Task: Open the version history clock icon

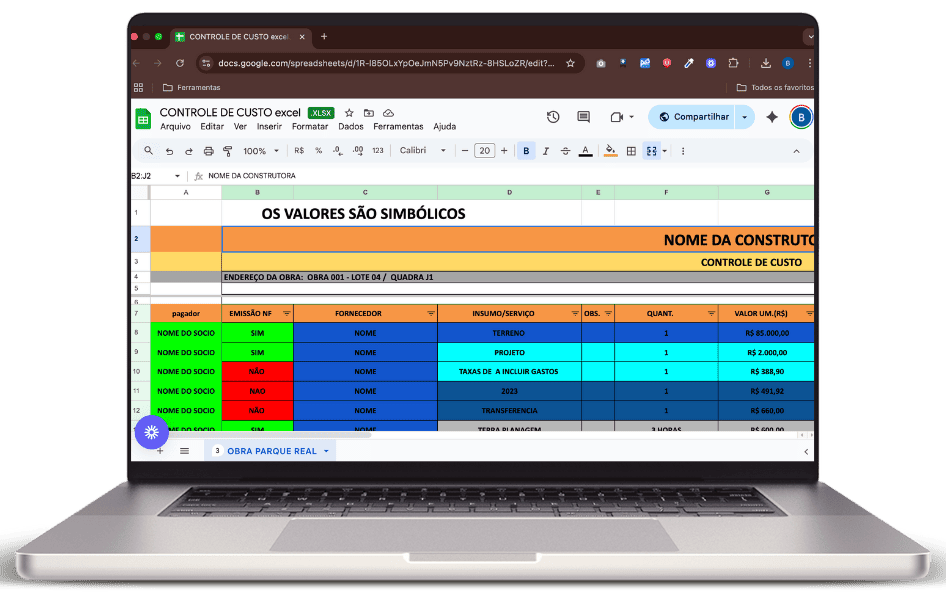Action: pyautogui.click(x=553, y=117)
